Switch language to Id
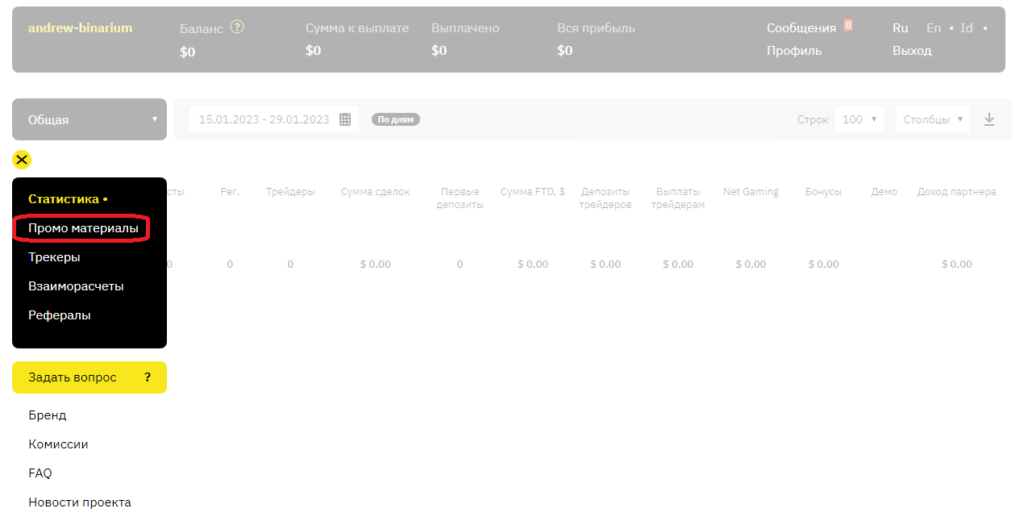Image resolution: width=1024 pixels, height=525 pixels. (966, 28)
